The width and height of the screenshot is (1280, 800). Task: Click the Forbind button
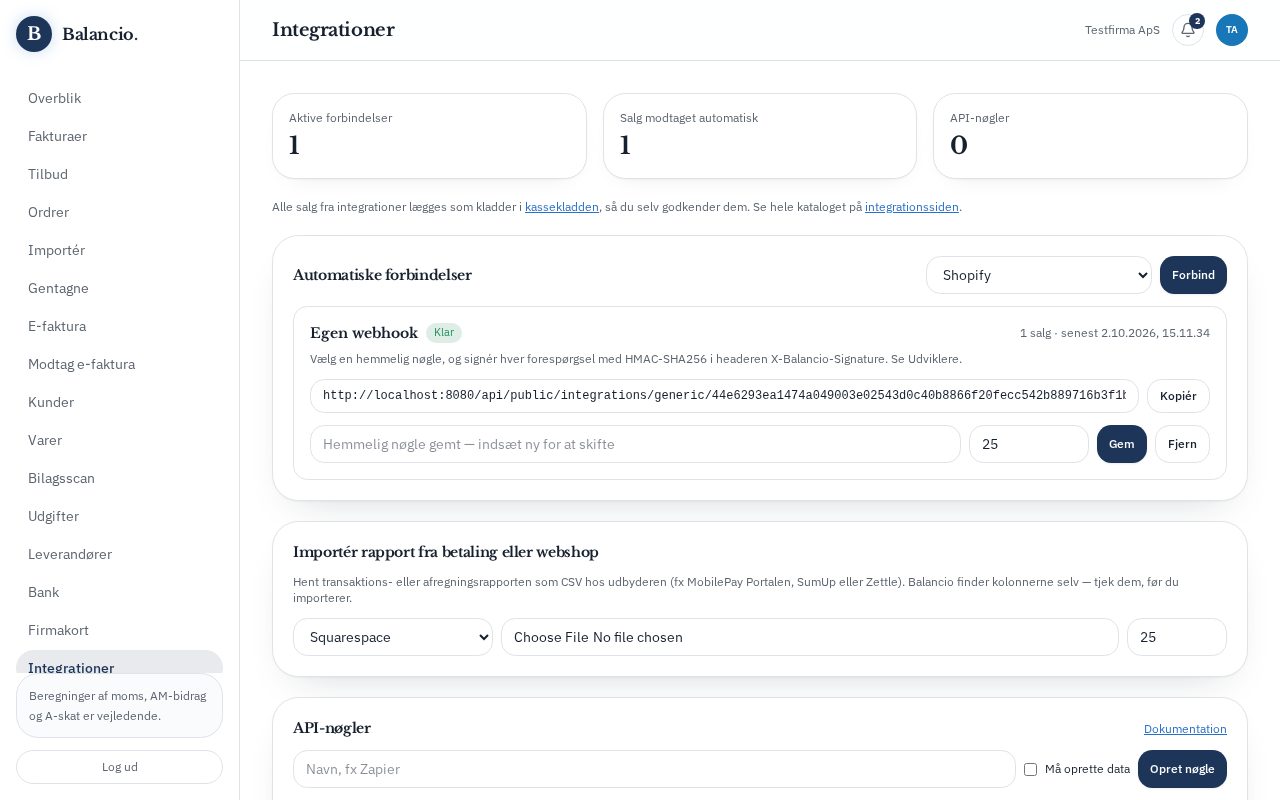pos(1193,275)
